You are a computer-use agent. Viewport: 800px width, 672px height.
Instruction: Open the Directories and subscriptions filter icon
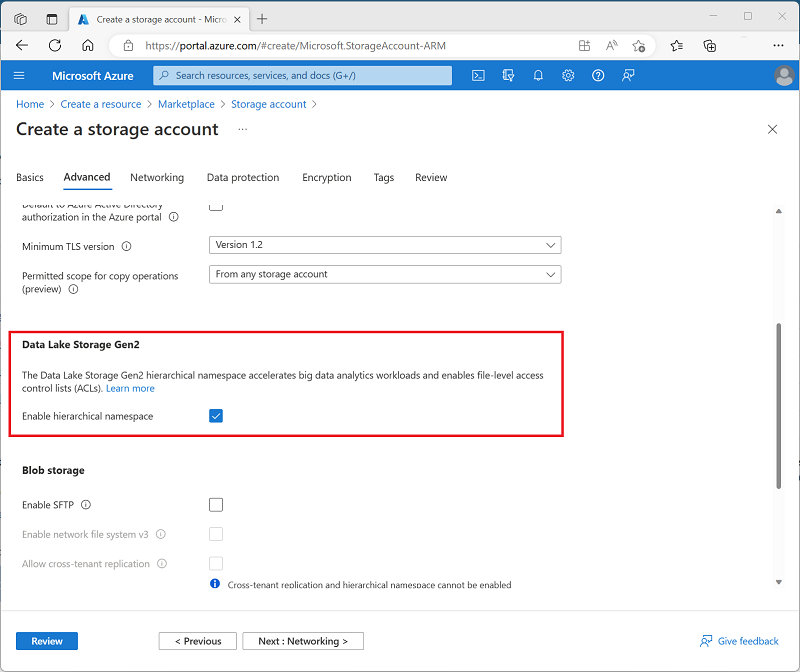coord(508,75)
